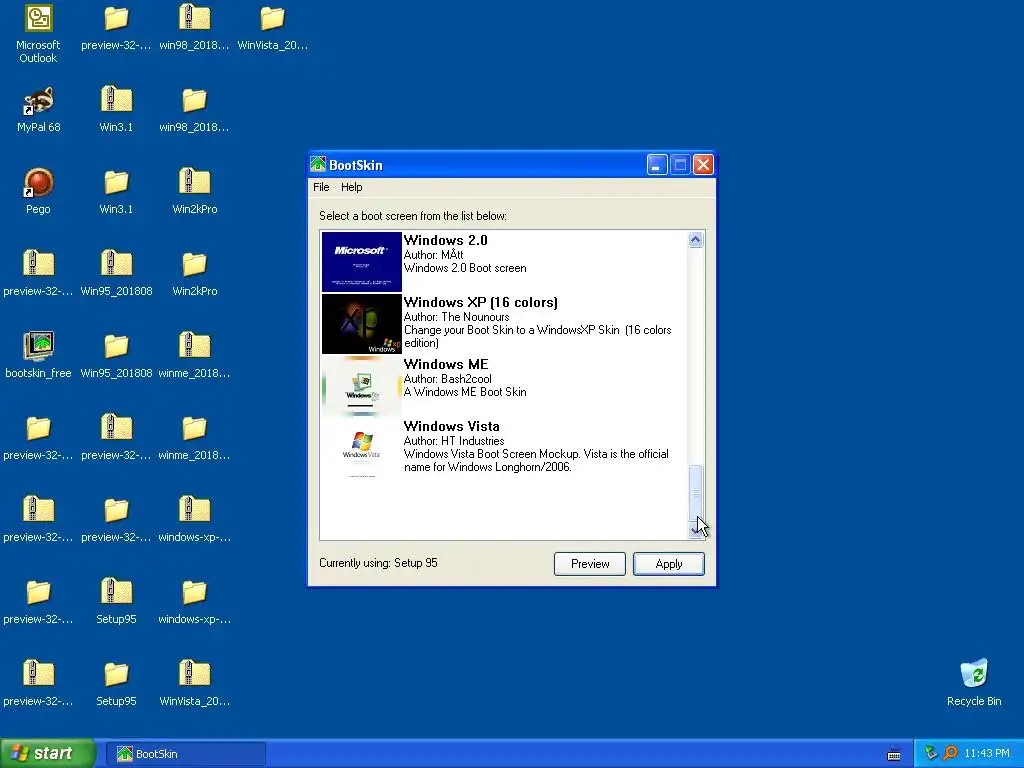Close the BootSkin window
This screenshot has width=1024, height=768.
point(703,165)
